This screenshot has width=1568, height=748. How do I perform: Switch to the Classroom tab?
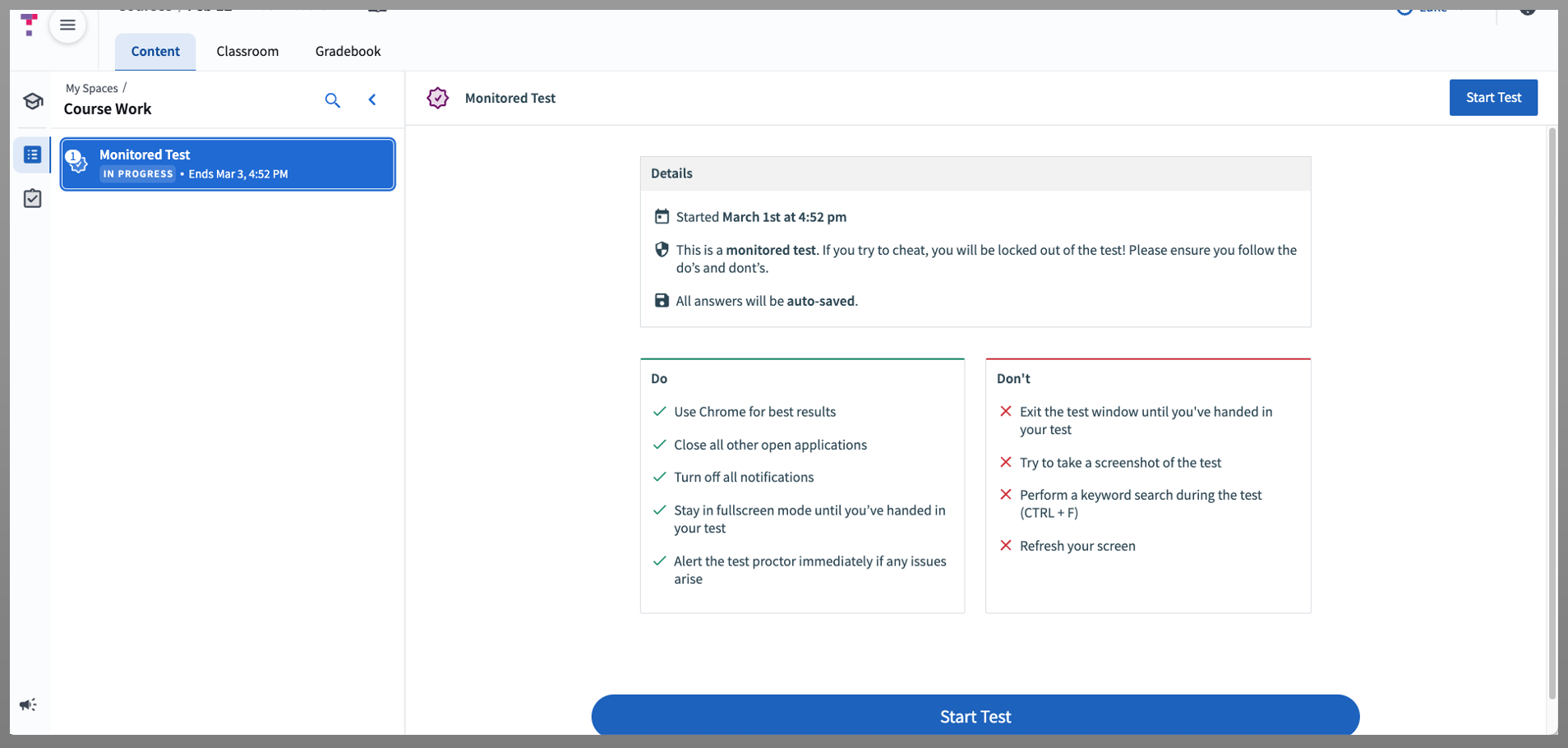point(247,51)
